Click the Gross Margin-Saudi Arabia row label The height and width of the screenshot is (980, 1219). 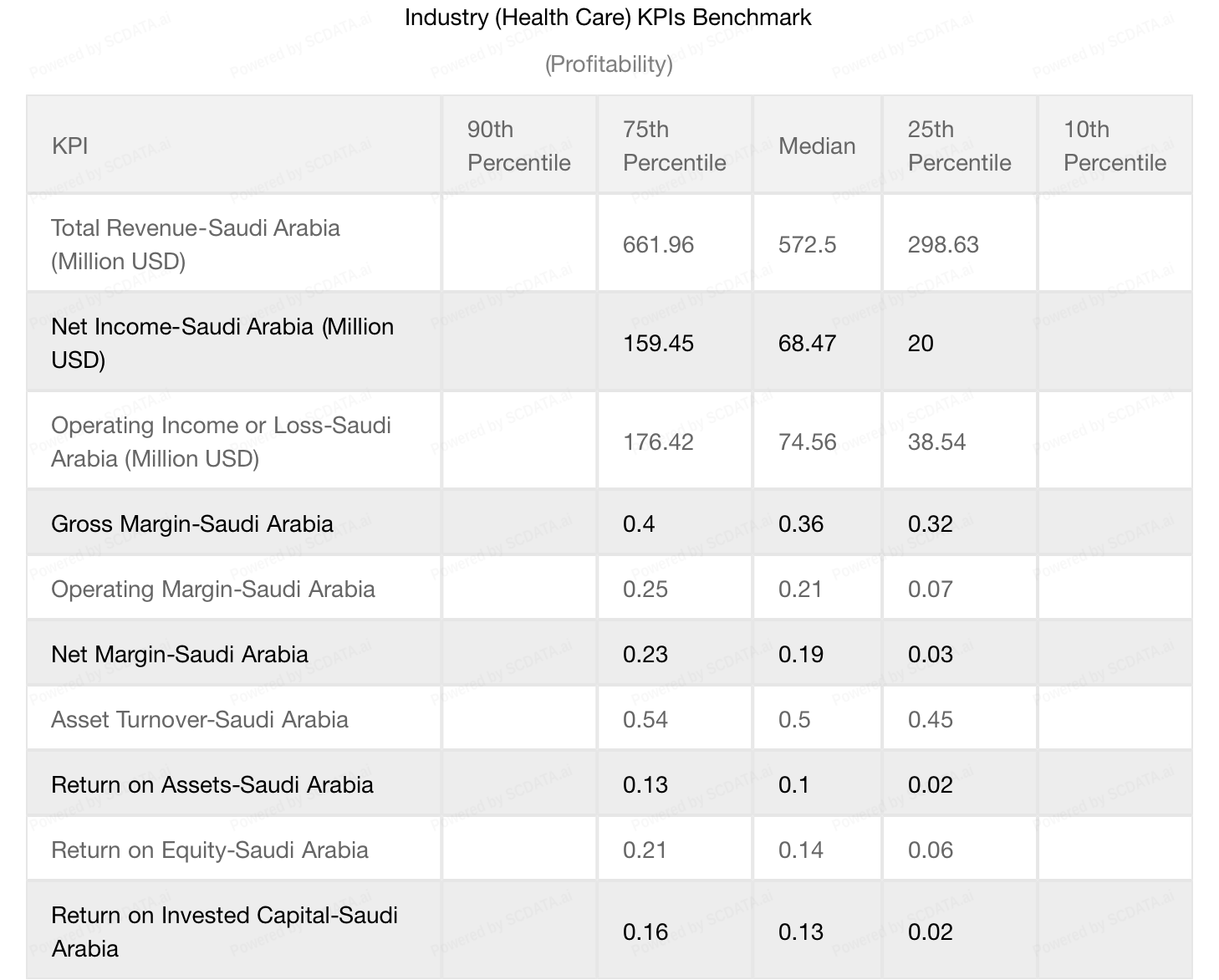192,523
